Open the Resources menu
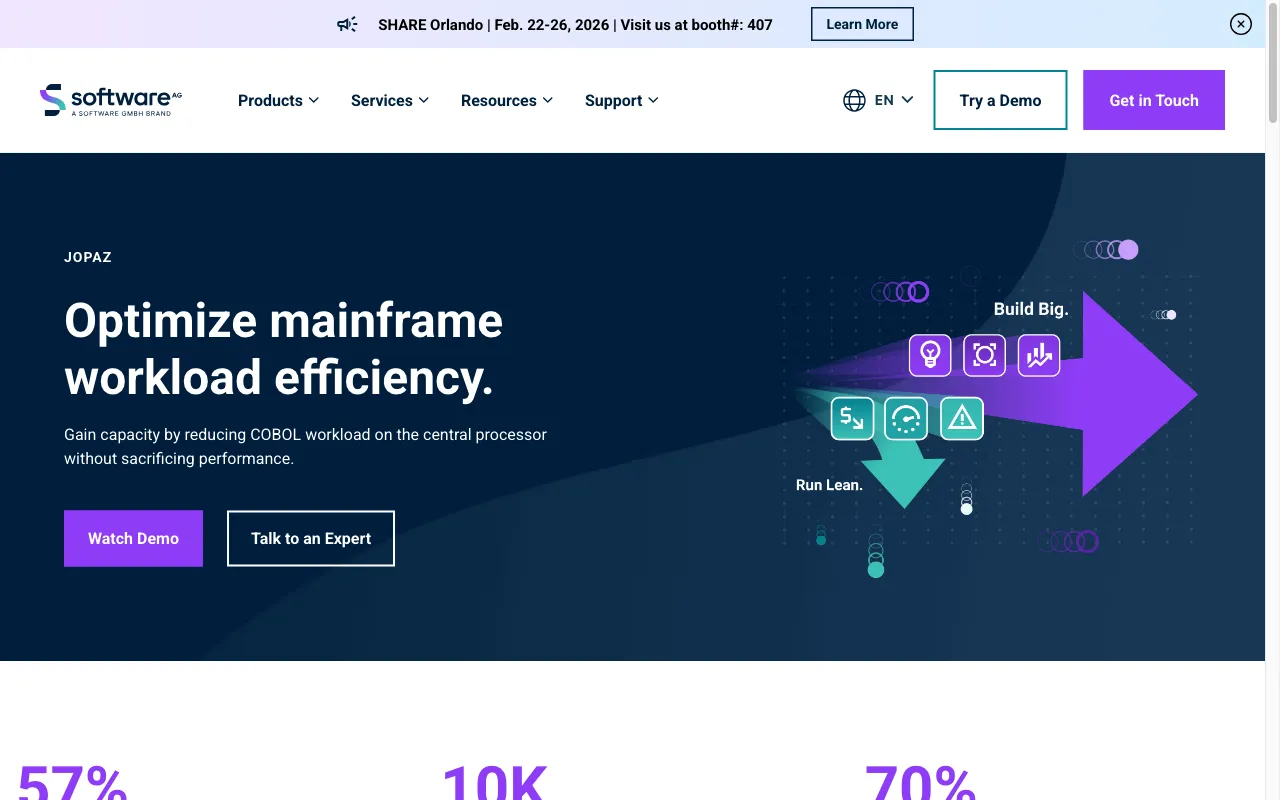 [507, 100]
